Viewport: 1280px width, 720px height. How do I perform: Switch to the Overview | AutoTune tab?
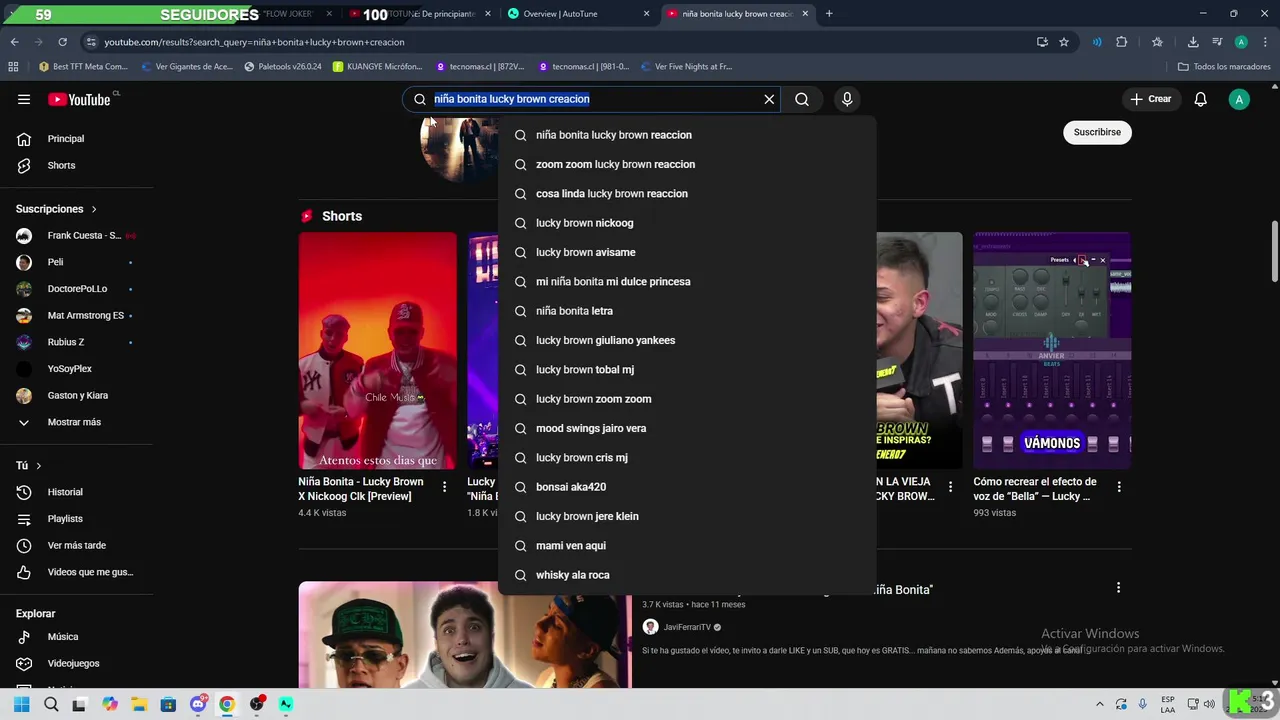coord(578,14)
